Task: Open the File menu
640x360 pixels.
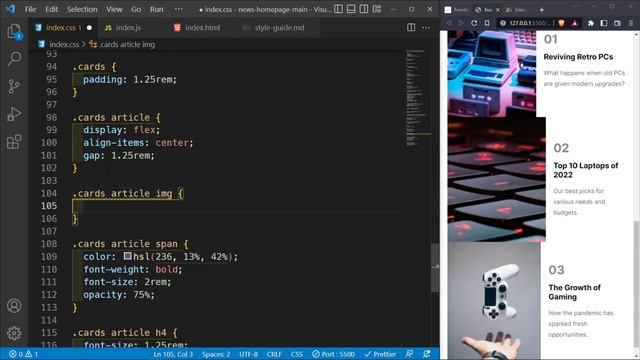Action: pyautogui.click(x=30, y=9)
